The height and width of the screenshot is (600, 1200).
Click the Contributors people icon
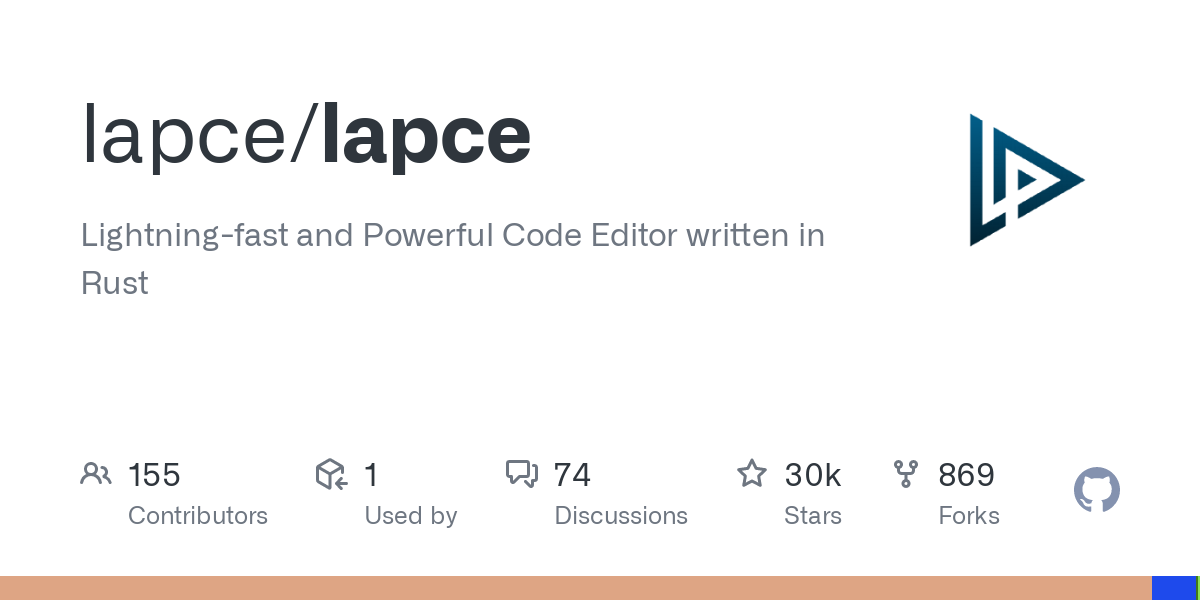(x=96, y=474)
